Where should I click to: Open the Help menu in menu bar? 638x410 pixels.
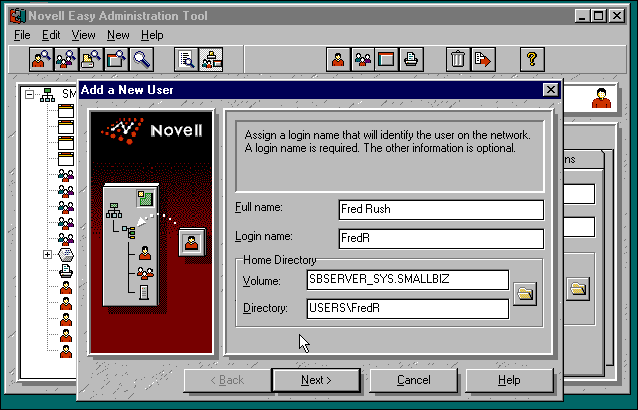click(152, 35)
